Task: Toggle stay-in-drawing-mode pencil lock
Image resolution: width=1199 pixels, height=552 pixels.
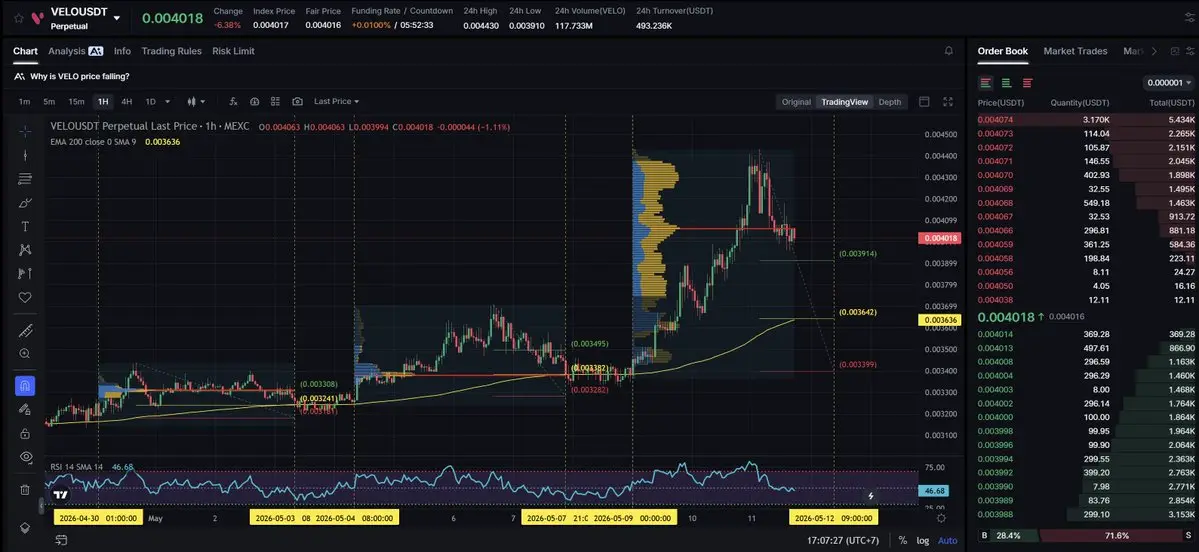Action: [25, 409]
